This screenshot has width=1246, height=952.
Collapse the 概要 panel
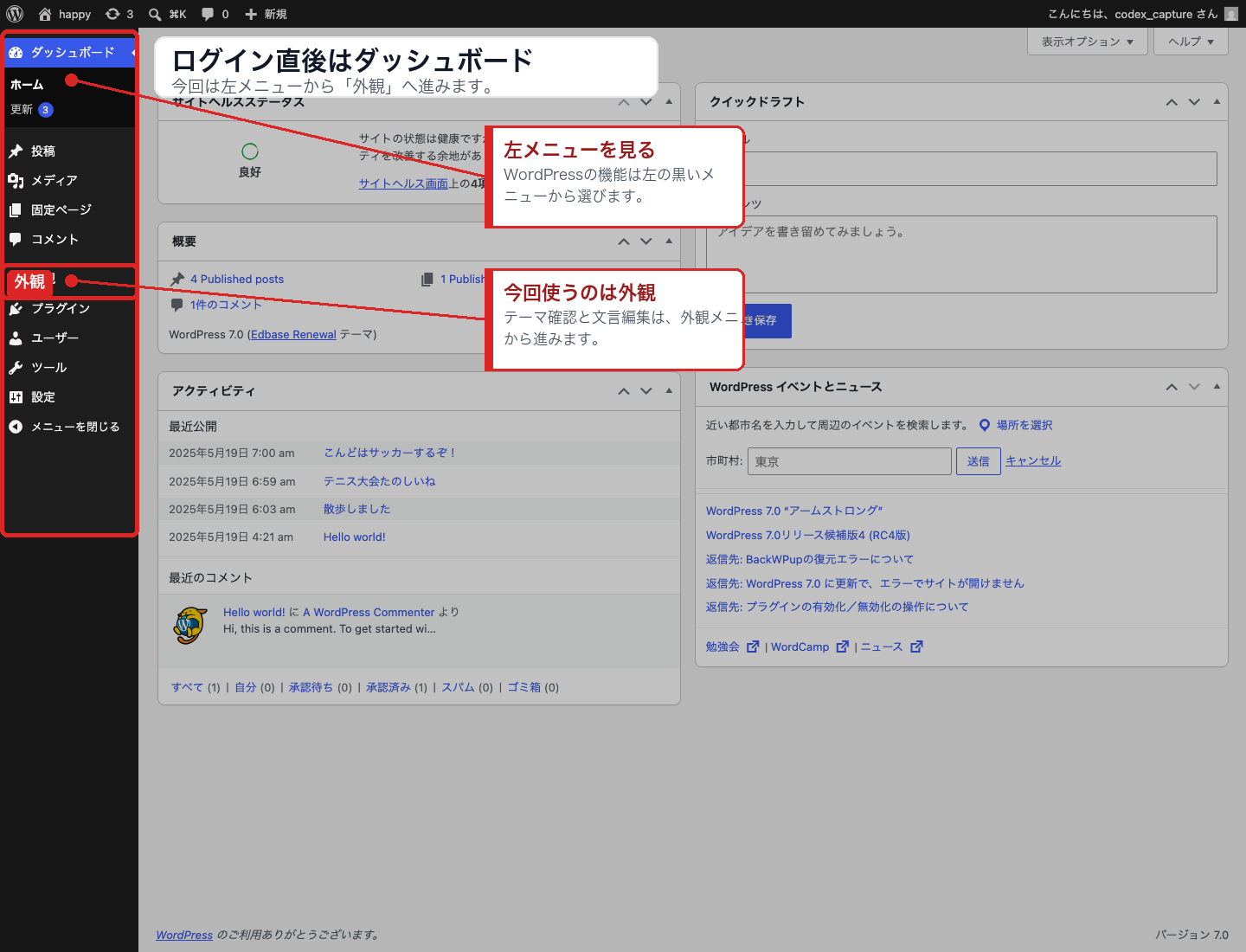[x=669, y=241]
